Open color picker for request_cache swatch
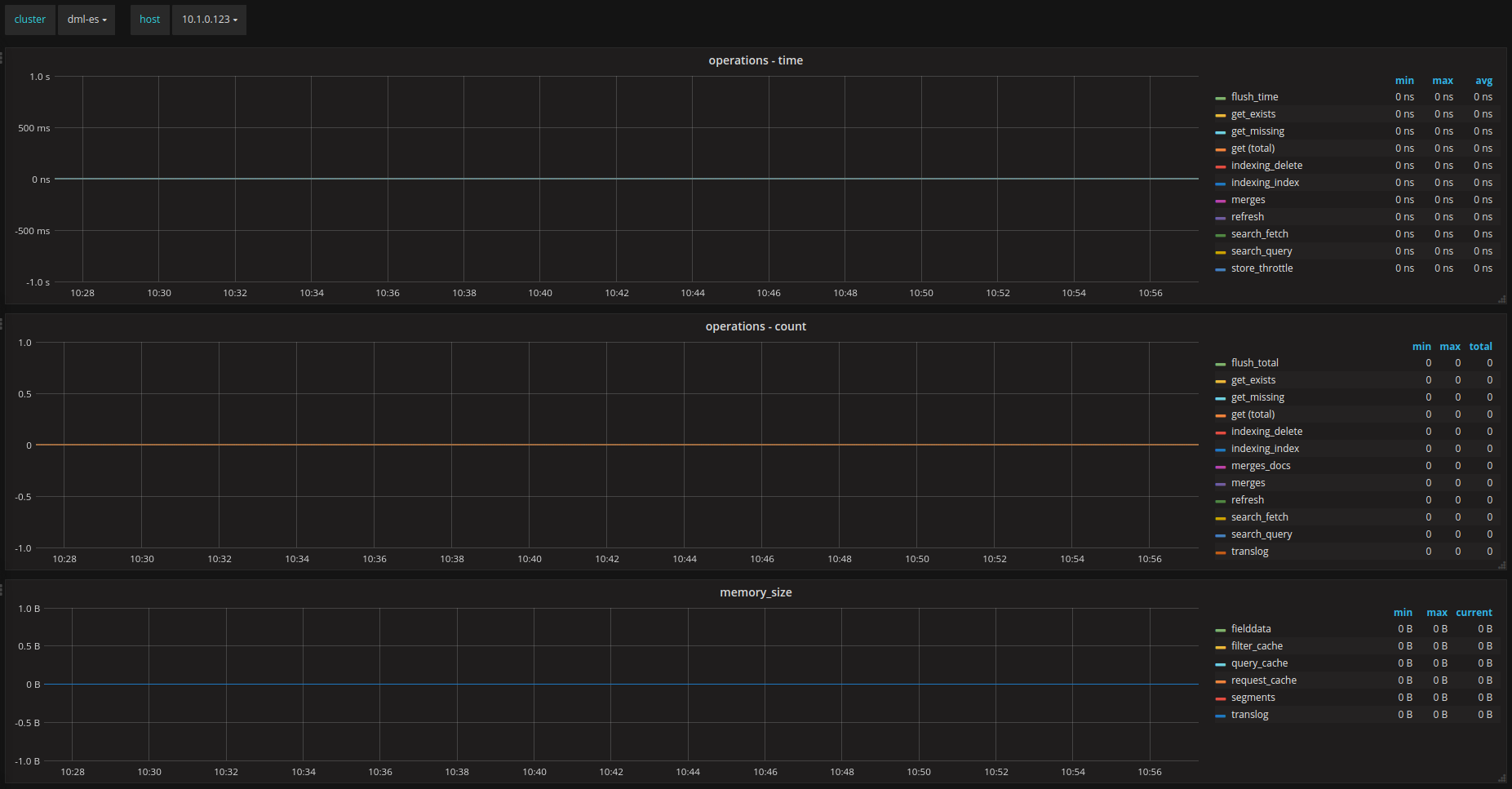Viewport: 1512px width, 789px height. coord(1221,681)
